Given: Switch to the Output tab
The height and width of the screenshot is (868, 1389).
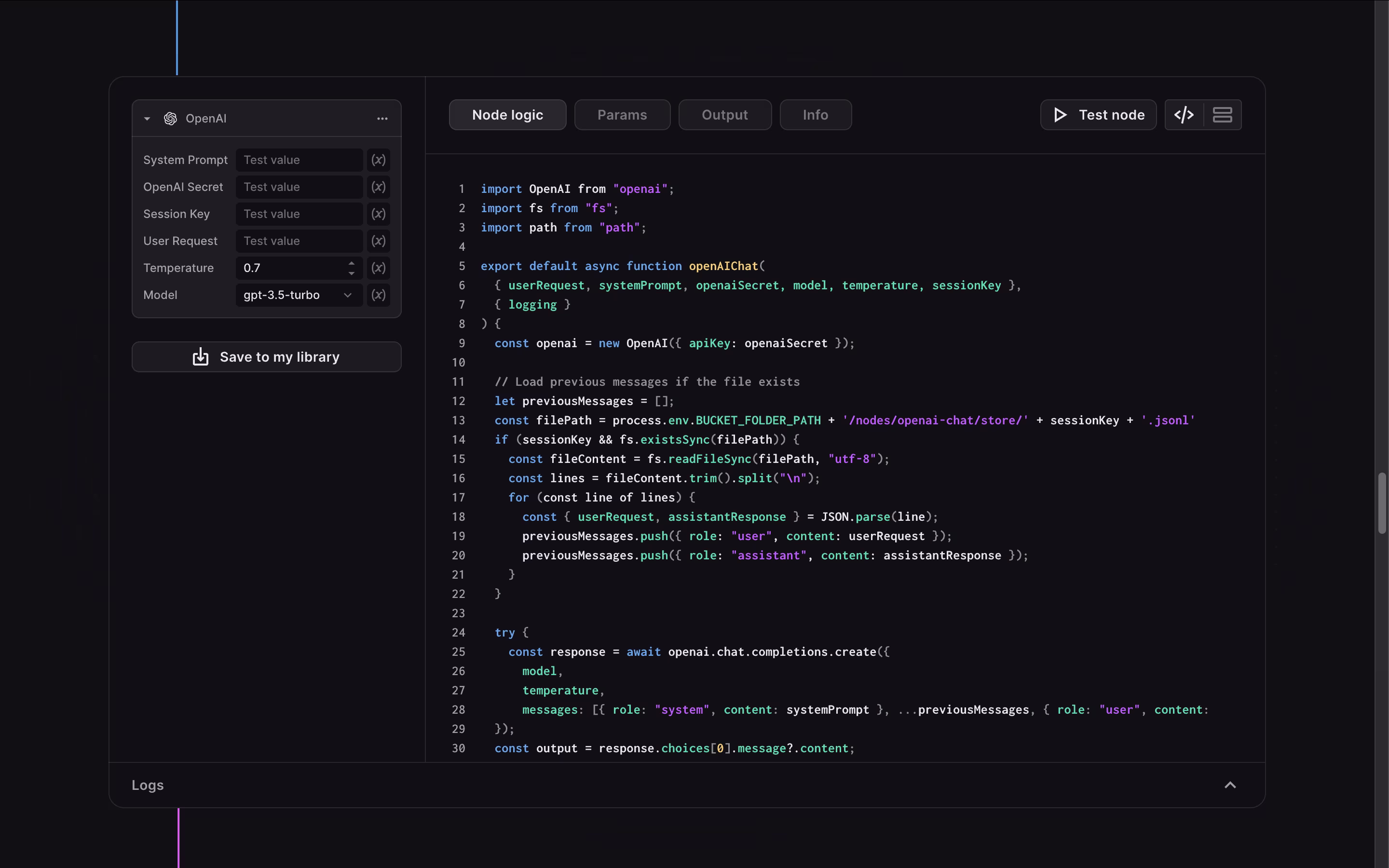Looking at the screenshot, I should pos(725,115).
